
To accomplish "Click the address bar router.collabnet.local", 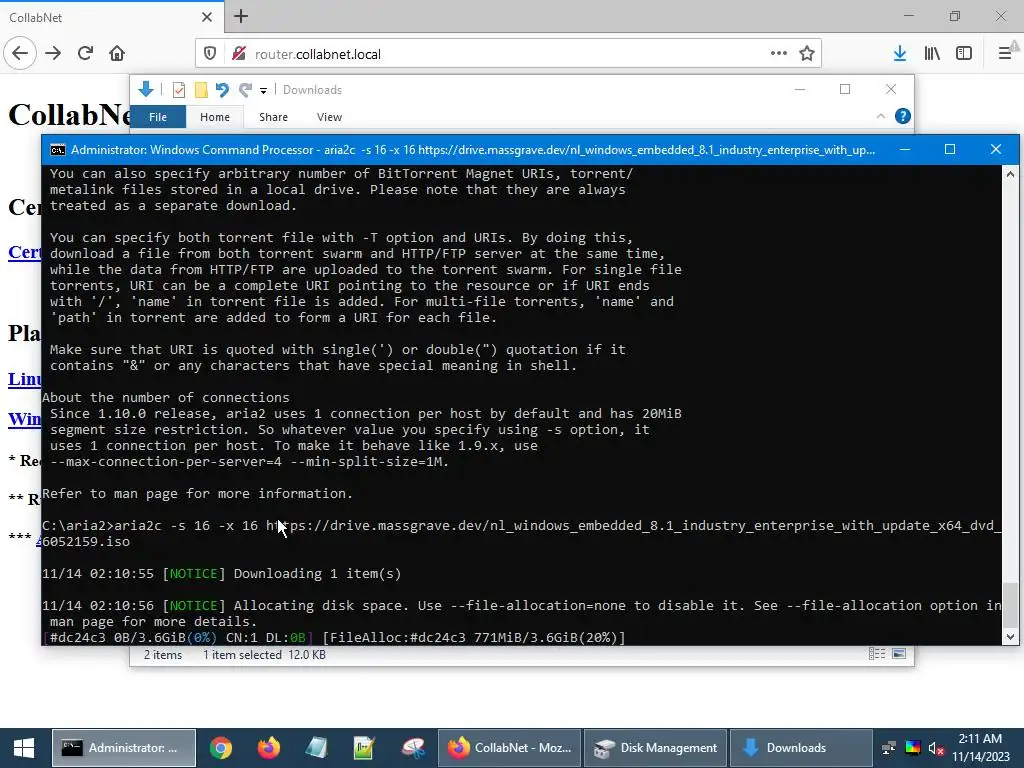I will pos(509,54).
